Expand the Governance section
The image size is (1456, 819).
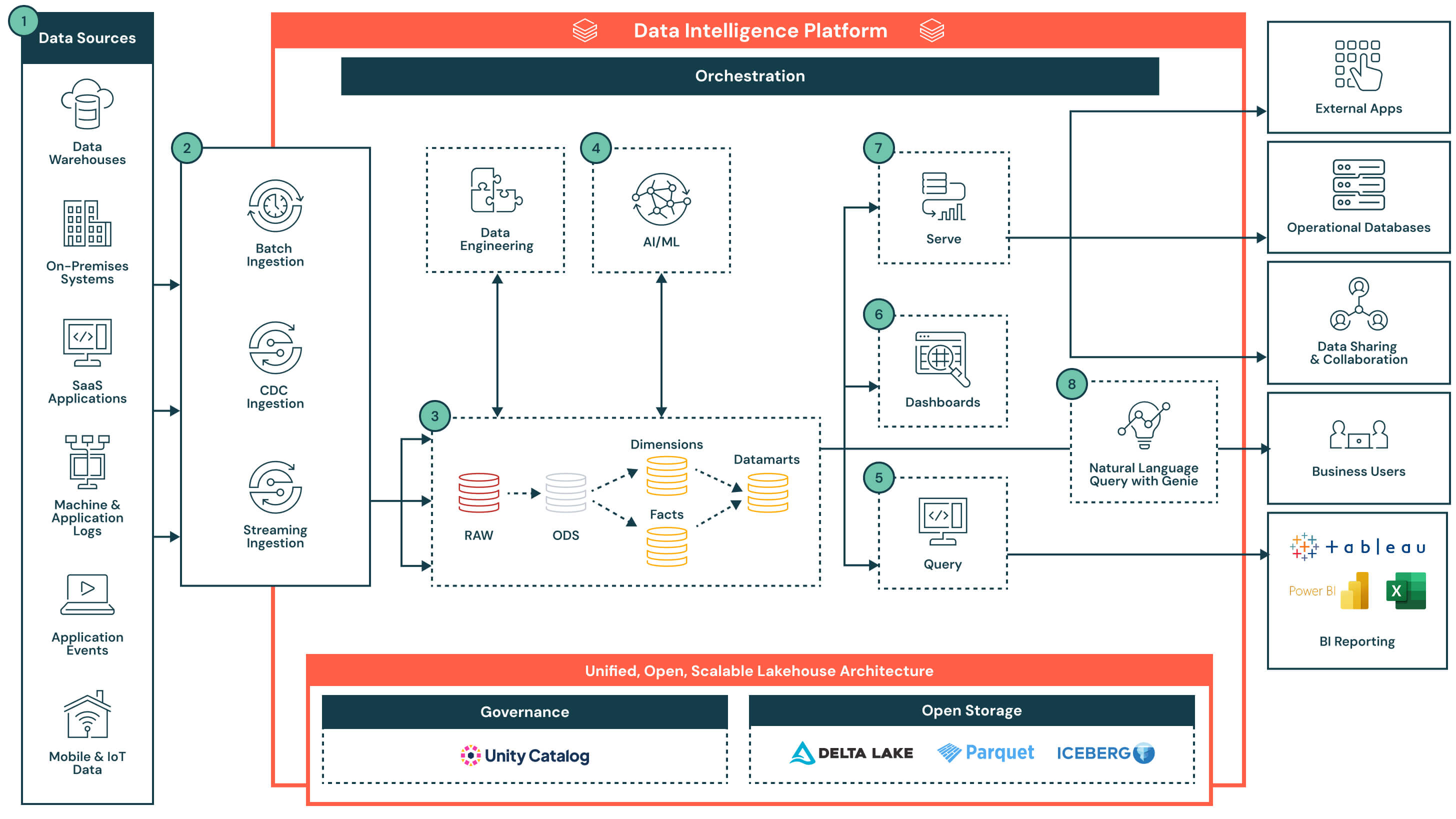tap(524, 712)
